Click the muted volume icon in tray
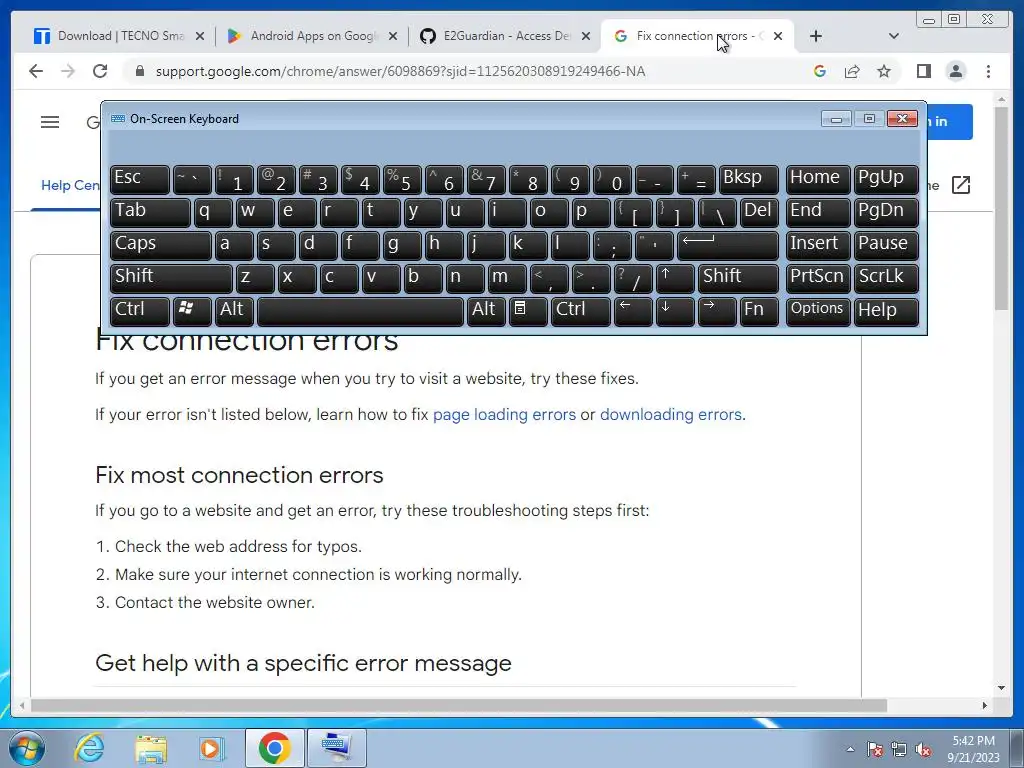 coord(923,750)
